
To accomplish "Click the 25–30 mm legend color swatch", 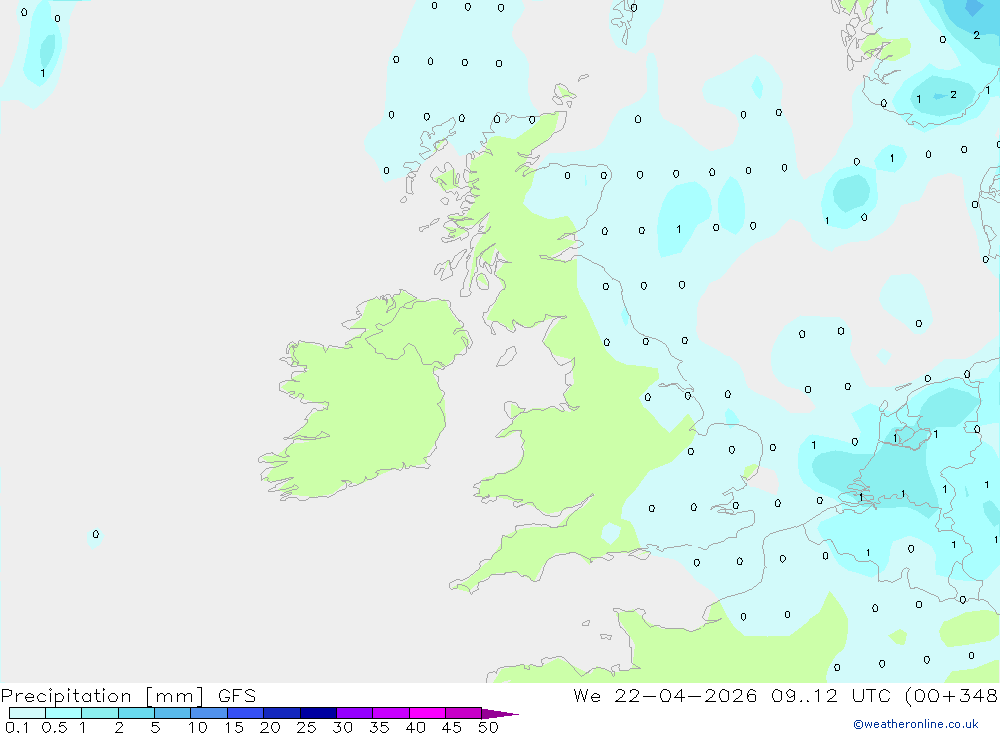I will [318, 713].
